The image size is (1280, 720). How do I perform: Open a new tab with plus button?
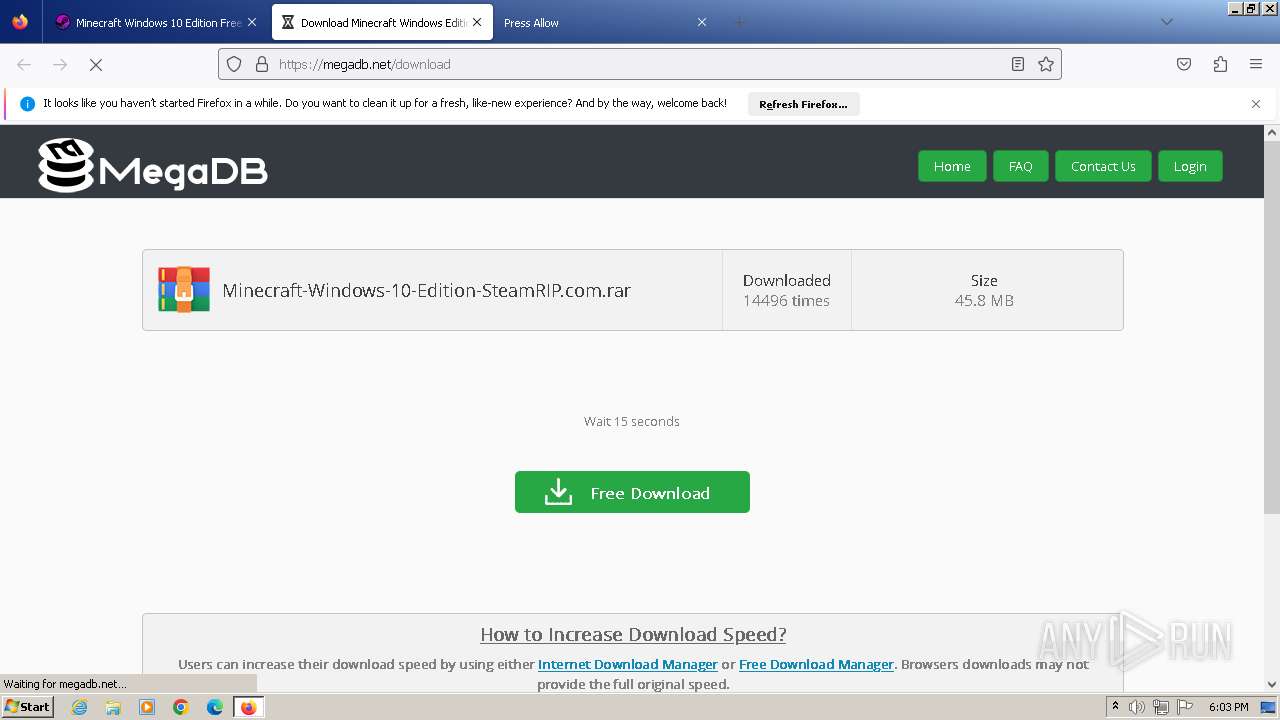click(x=739, y=22)
